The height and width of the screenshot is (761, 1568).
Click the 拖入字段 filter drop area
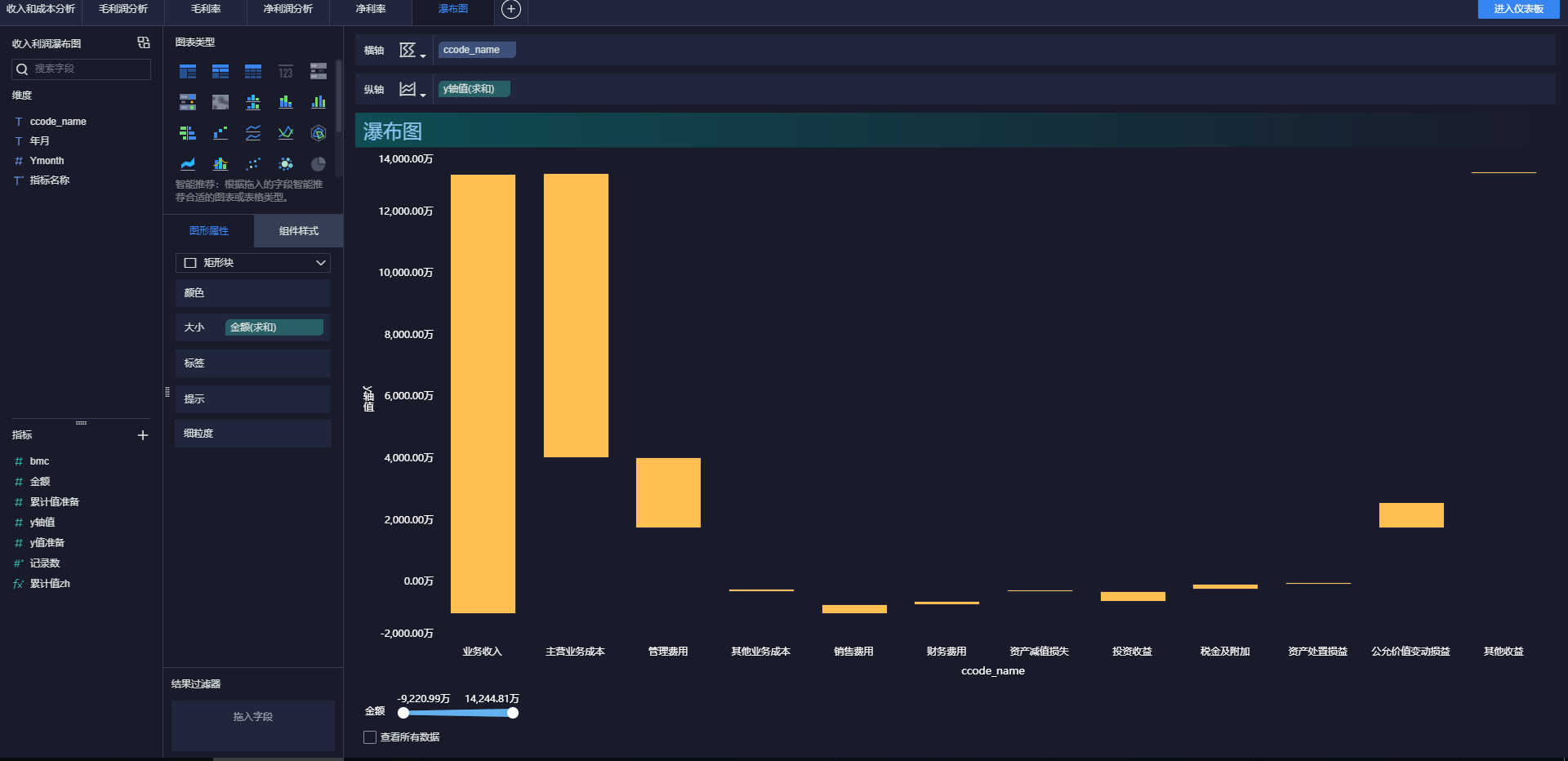(x=253, y=726)
